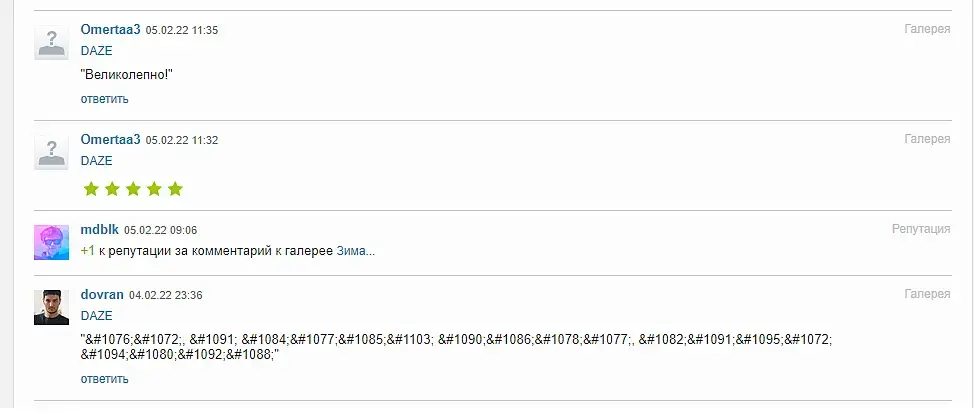Open dovran's username link
Image resolution: width=974 pixels, height=413 pixels.
102,295
